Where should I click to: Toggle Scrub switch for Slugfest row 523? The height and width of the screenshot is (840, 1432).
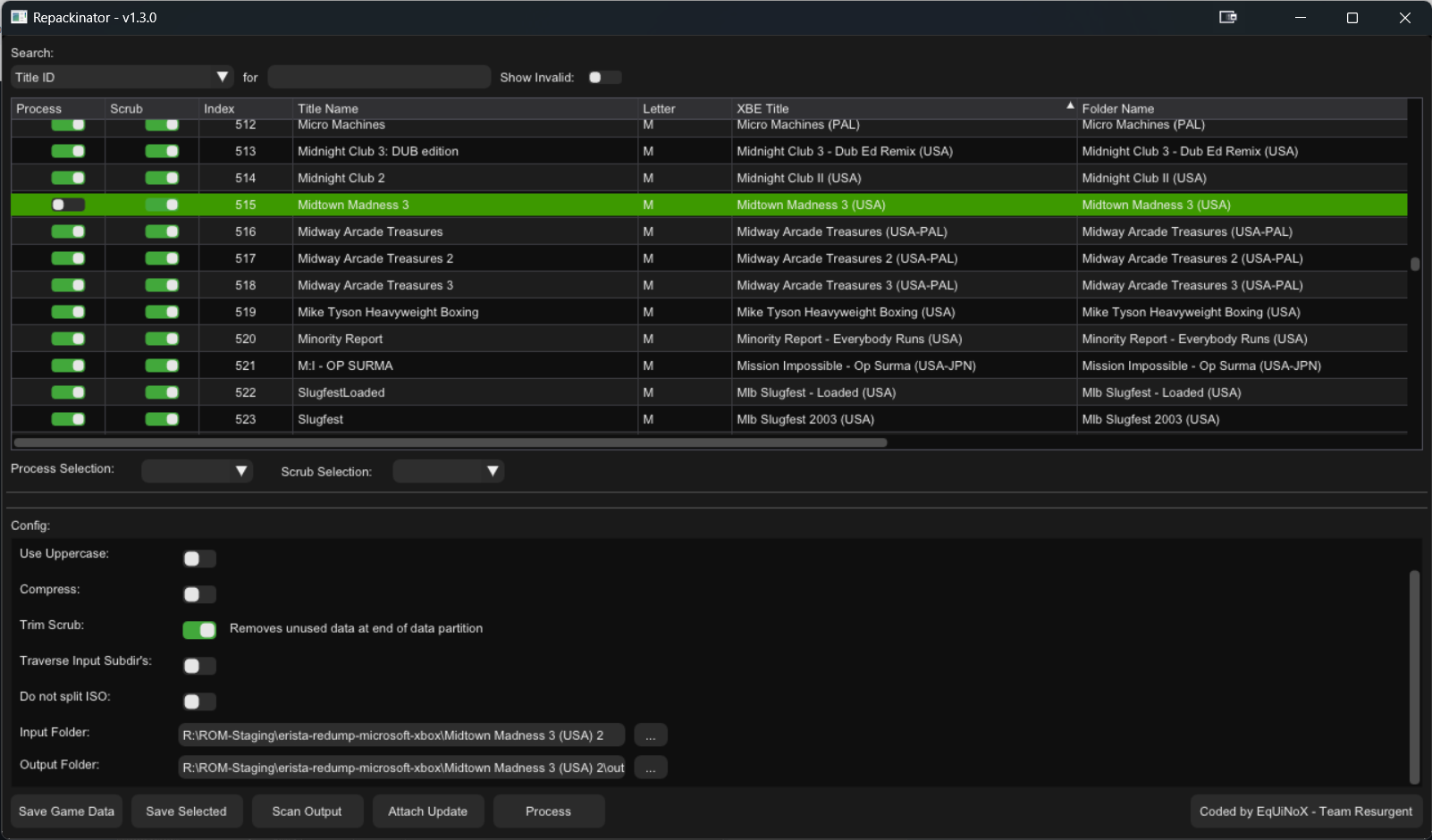pos(162,419)
